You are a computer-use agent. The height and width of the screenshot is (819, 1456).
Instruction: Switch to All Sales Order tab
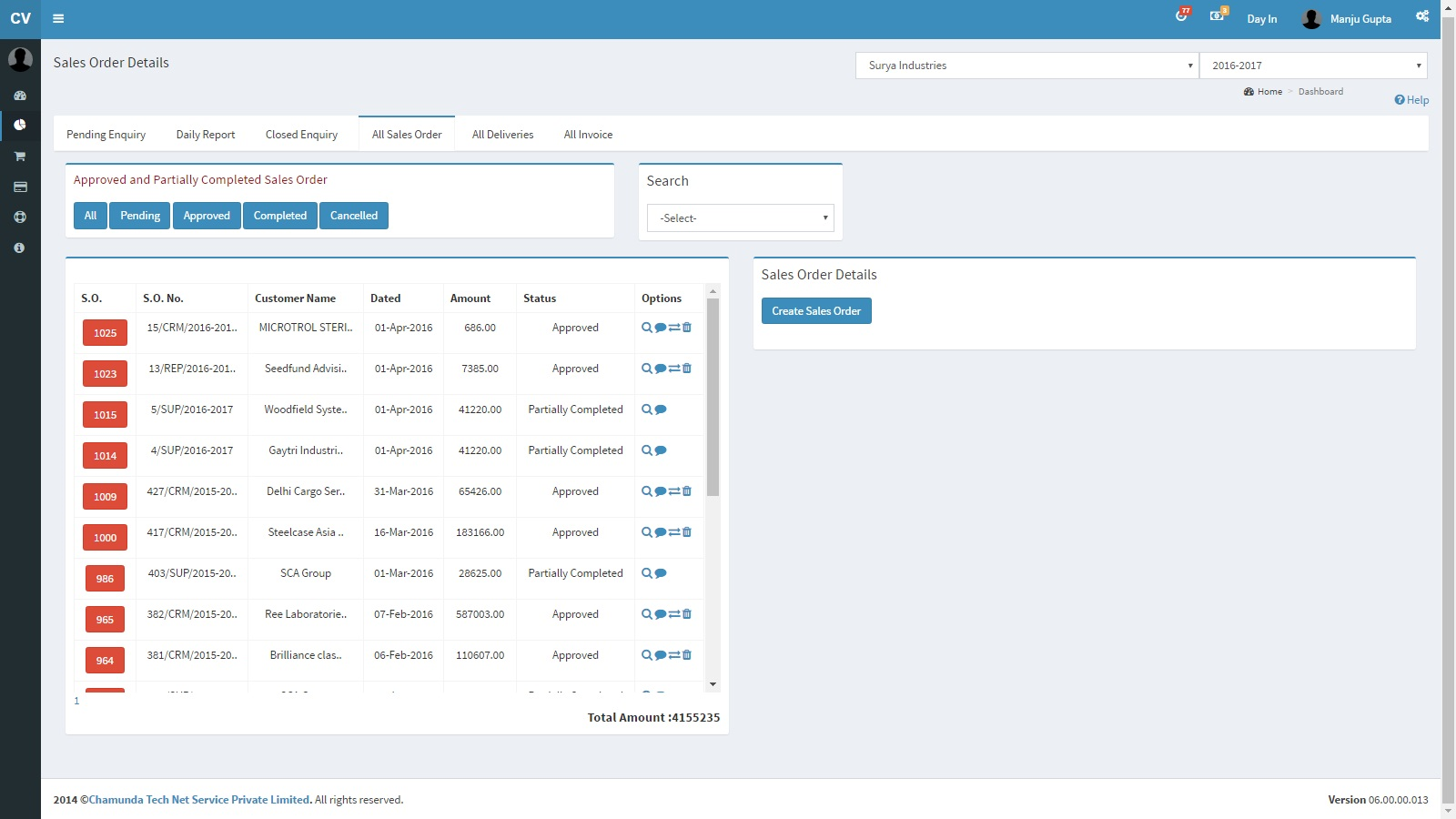tap(407, 135)
